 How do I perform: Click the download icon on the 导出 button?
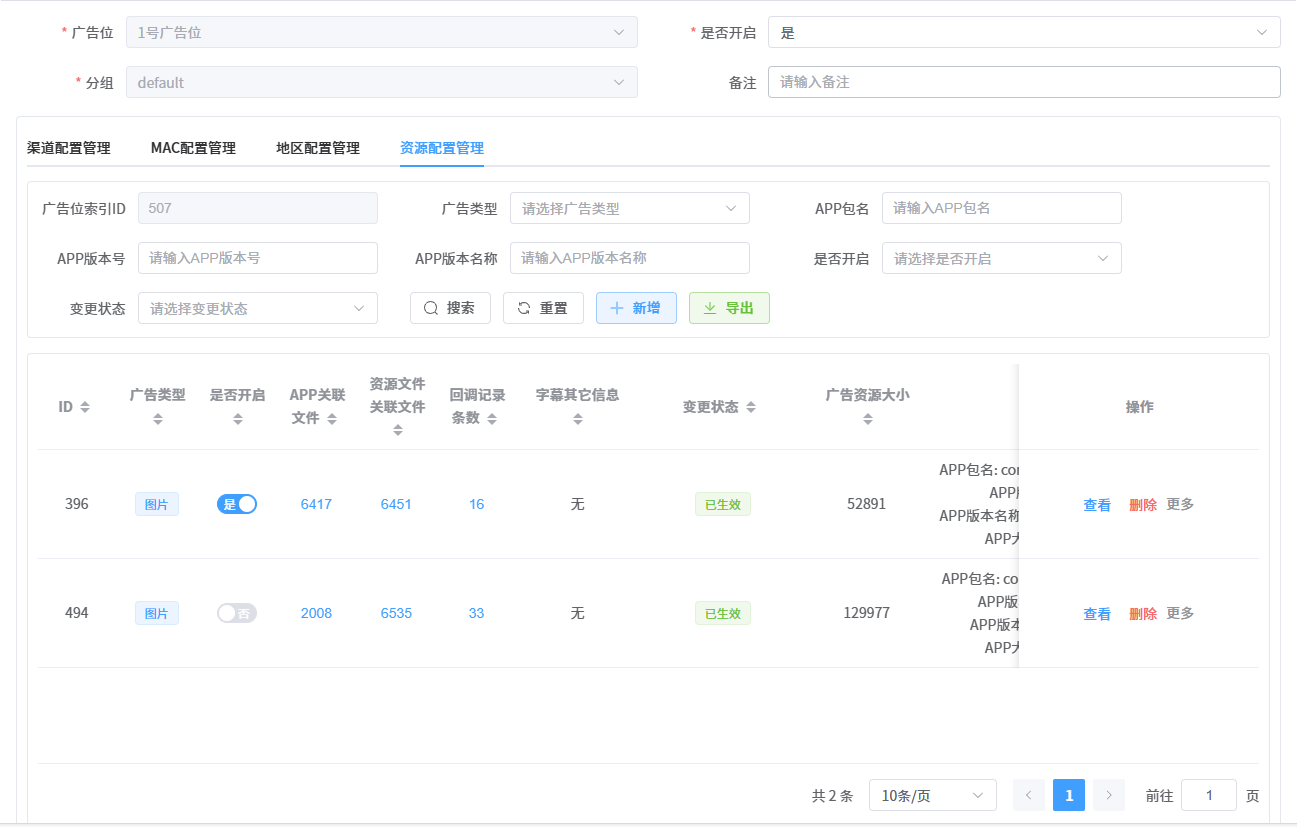pos(712,308)
